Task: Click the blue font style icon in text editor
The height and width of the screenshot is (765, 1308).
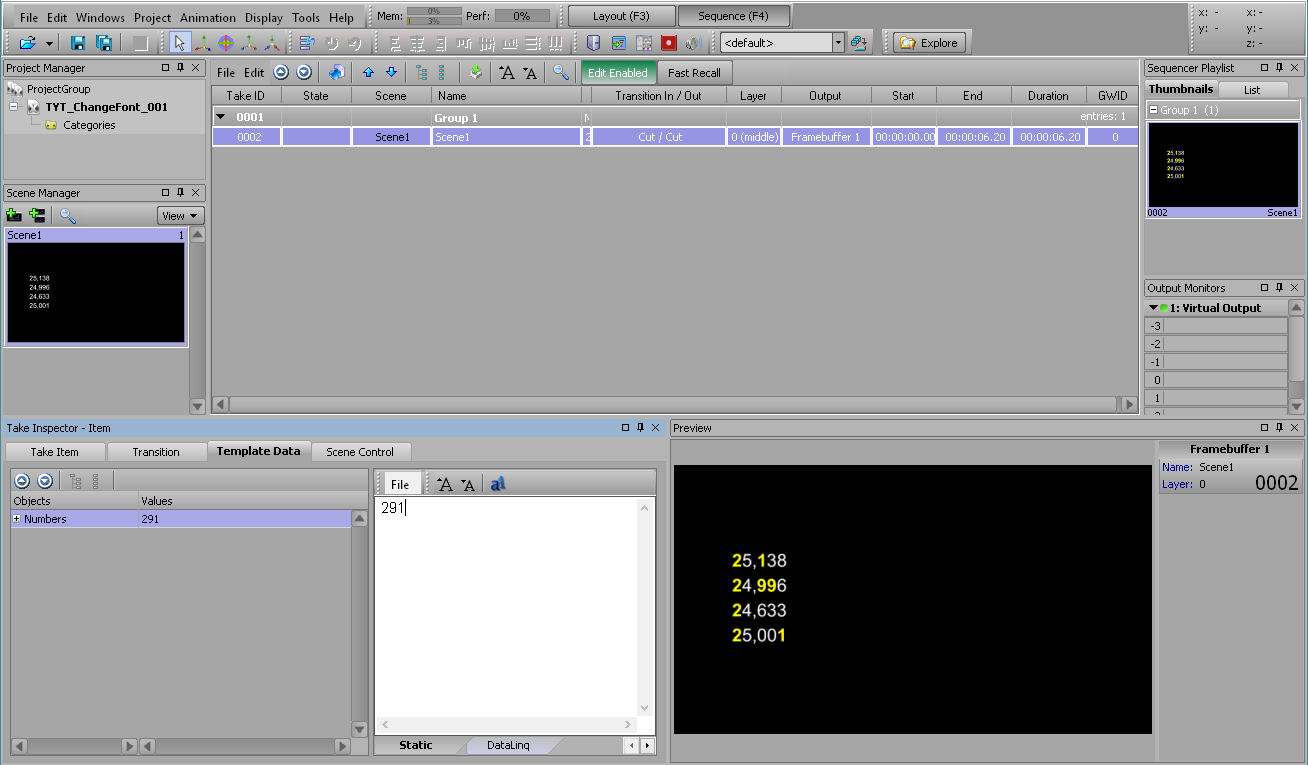Action: (x=498, y=485)
